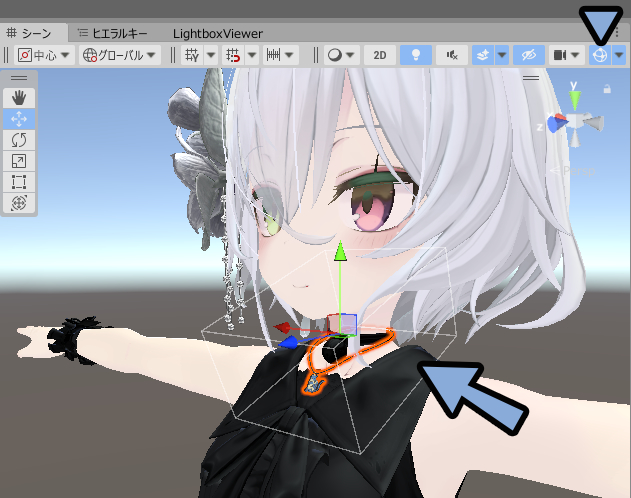631x498 pixels.
Task: Click the tools overlay drag handle
Action: [19, 78]
